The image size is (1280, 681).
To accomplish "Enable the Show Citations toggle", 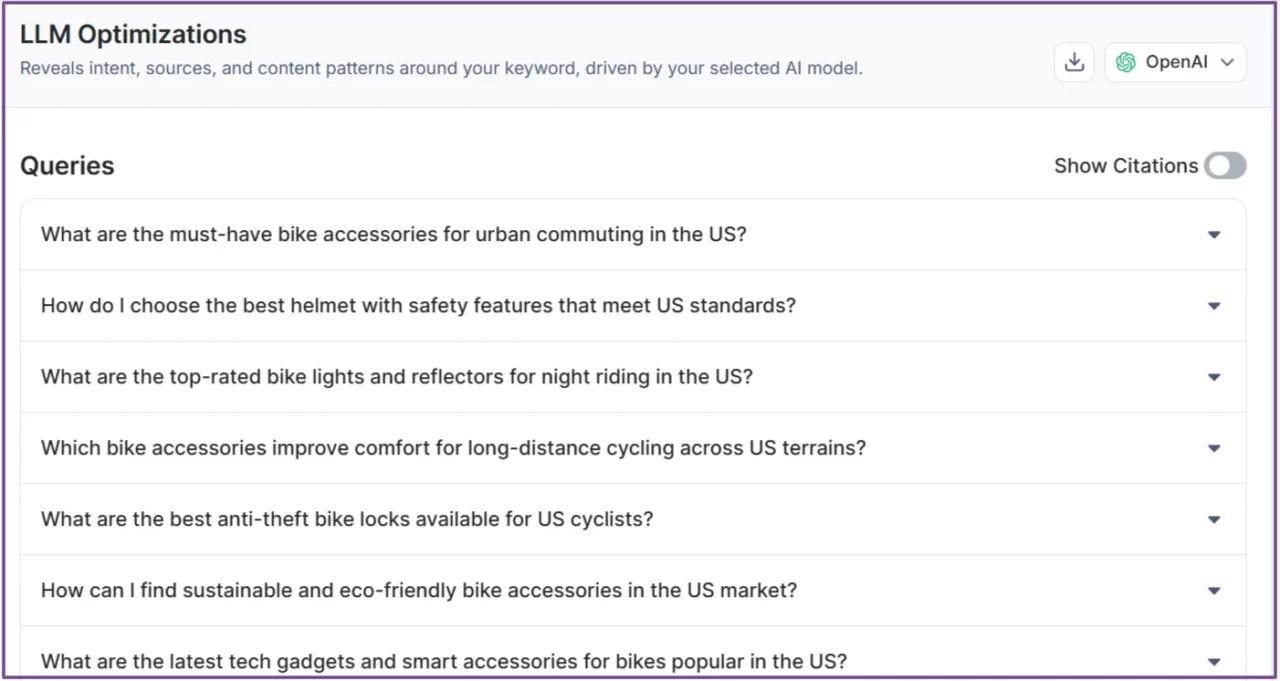I will tap(1225, 166).
